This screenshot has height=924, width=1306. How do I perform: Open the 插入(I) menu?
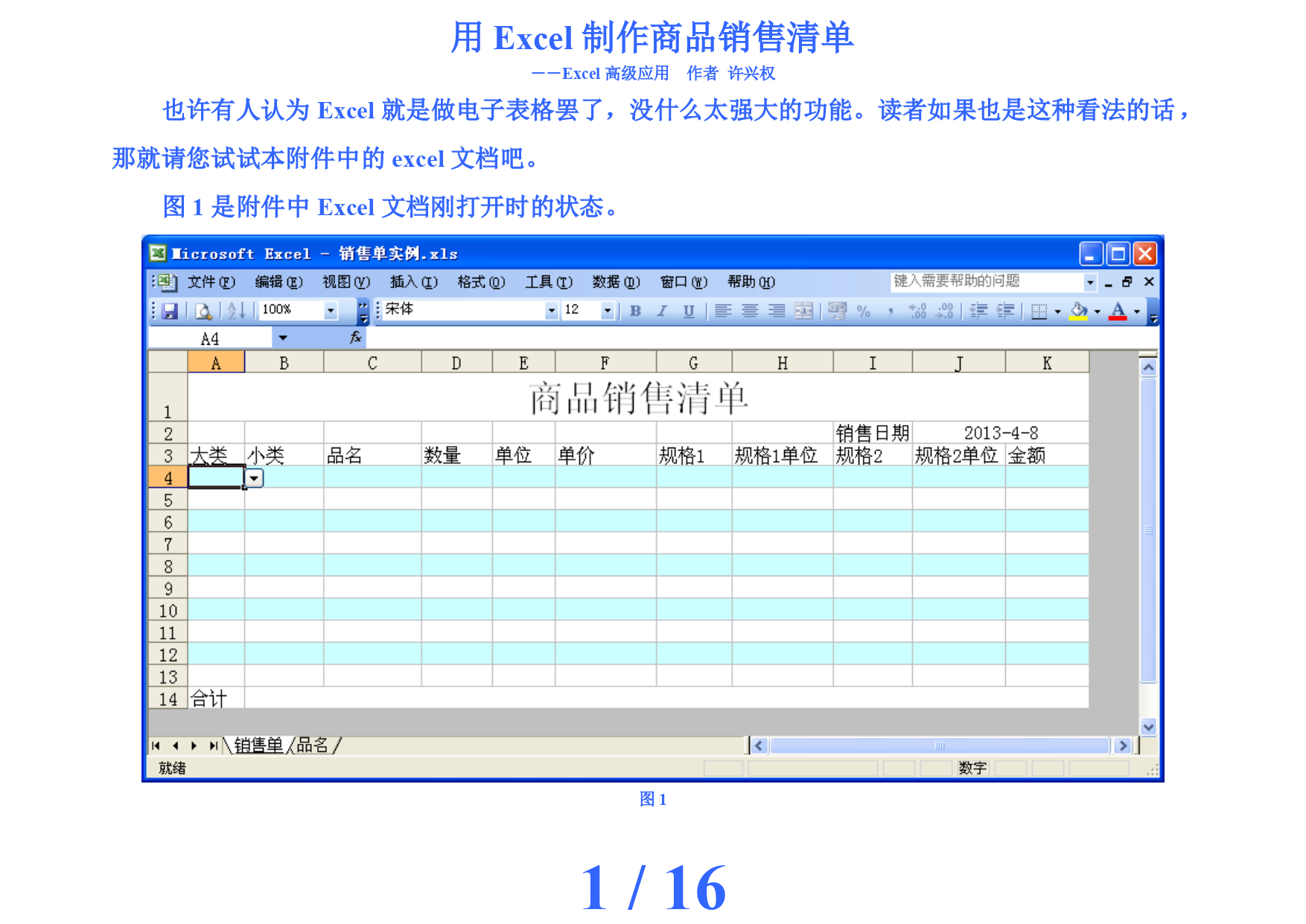pos(413,282)
